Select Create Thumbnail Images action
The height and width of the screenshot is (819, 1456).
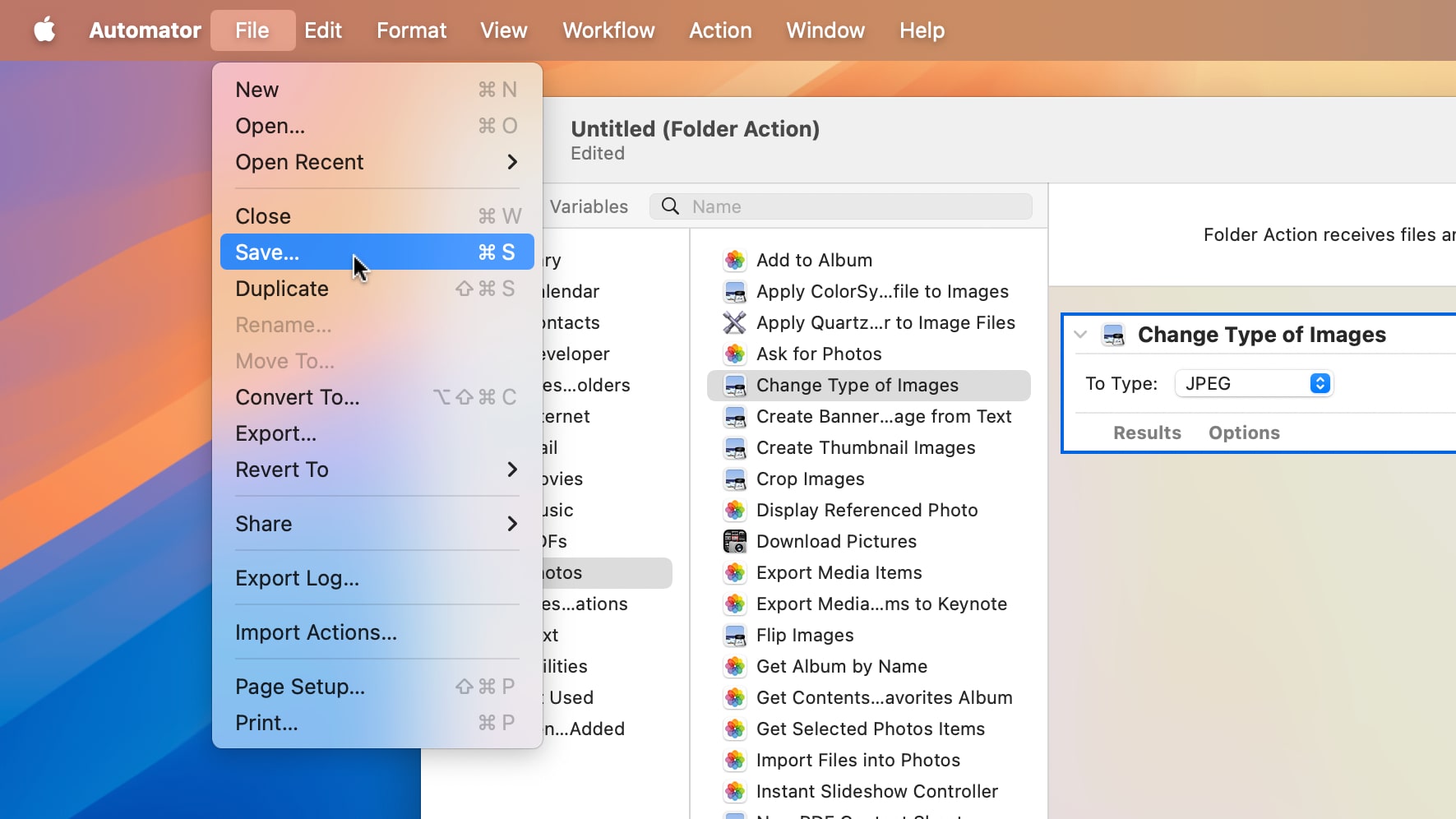[x=869, y=448]
